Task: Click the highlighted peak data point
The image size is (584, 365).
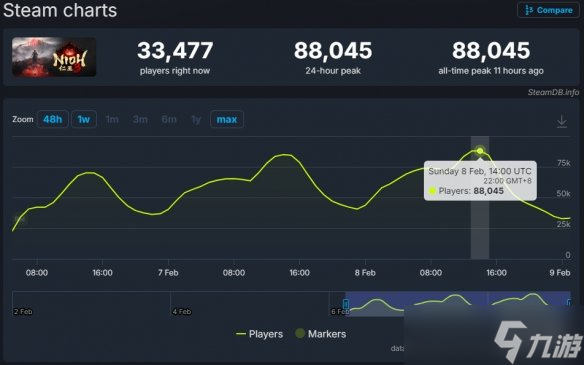Action: (480, 151)
